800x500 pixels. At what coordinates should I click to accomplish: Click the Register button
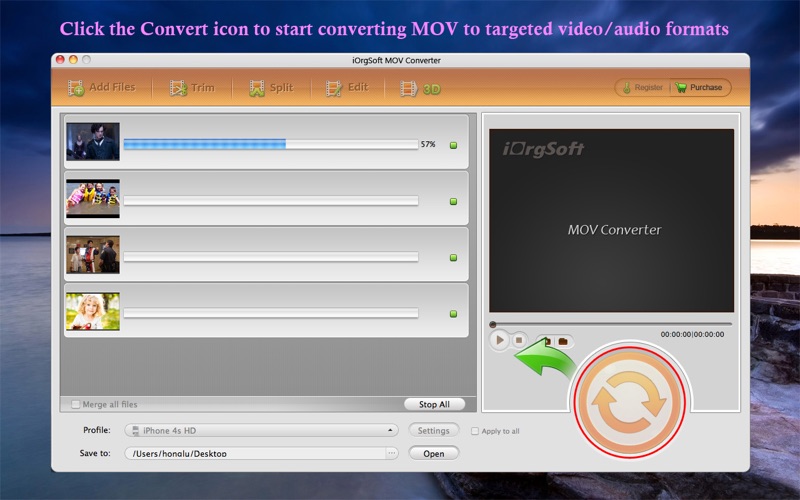point(643,87)
